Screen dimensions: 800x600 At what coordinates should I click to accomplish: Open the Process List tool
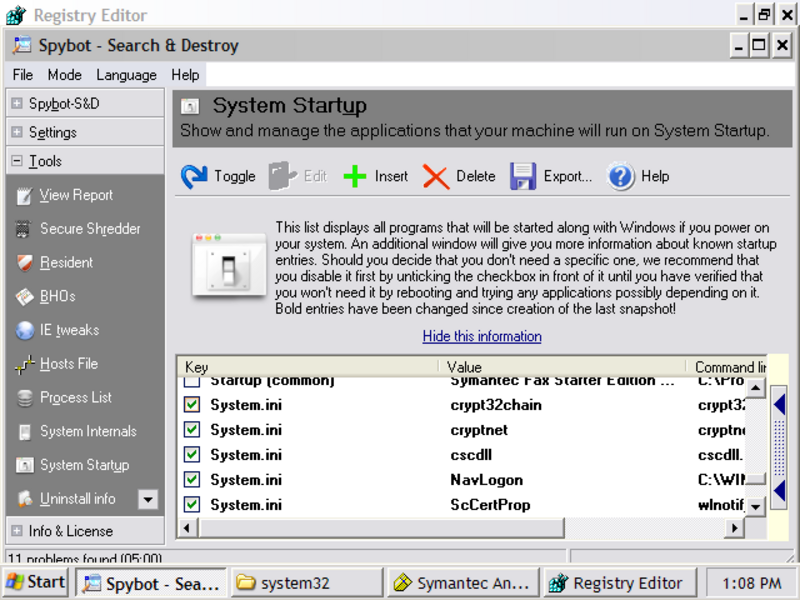76,397
